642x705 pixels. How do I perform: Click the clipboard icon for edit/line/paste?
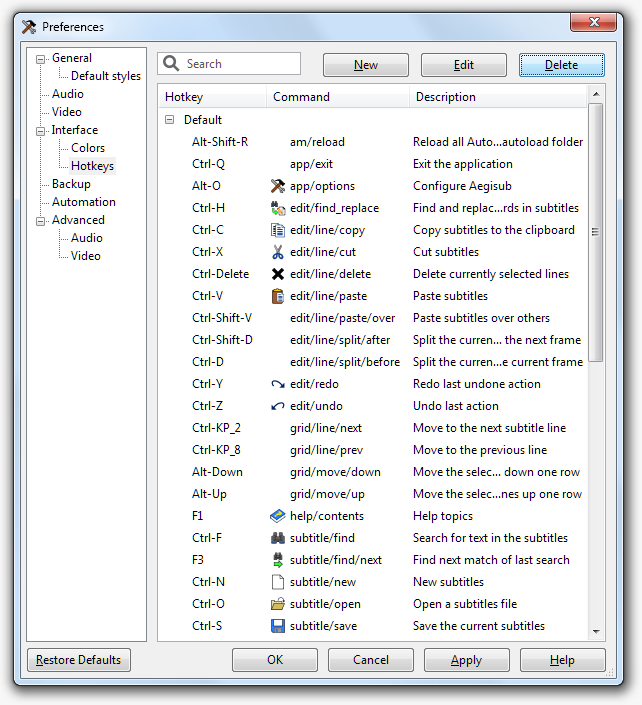(278, 296)
